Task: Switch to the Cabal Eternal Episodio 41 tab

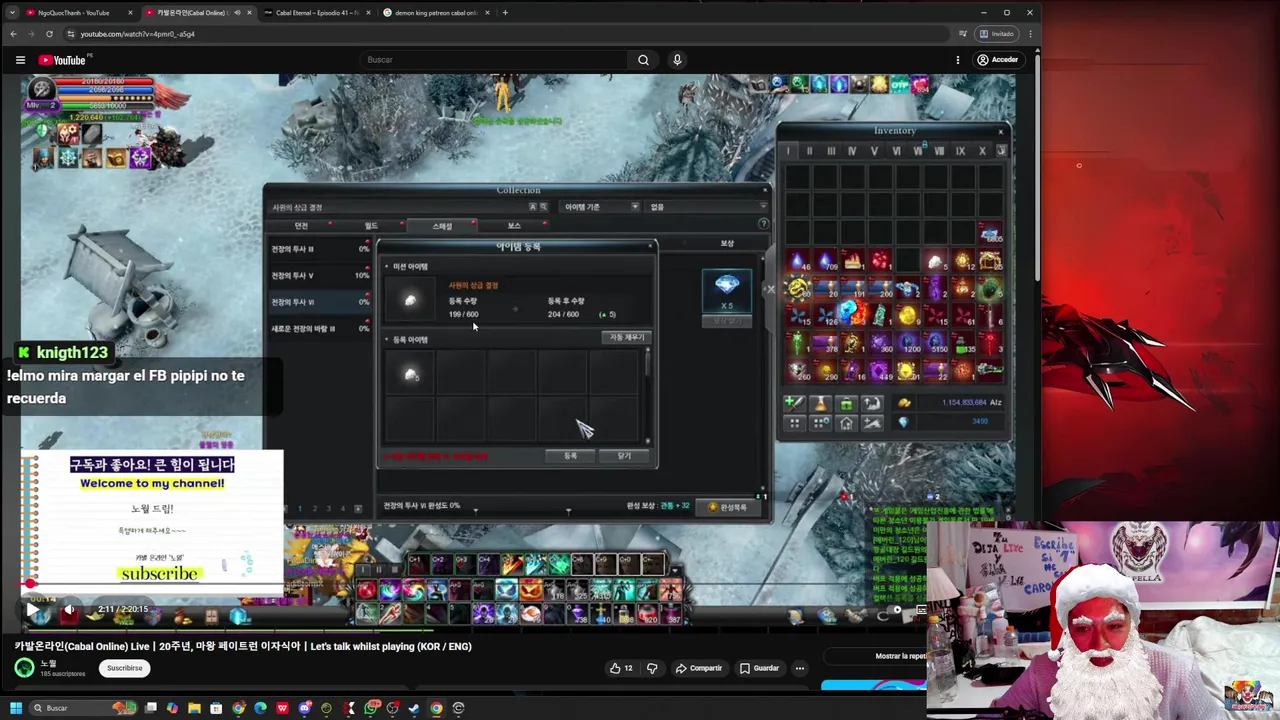Action: tap(316, 13)
